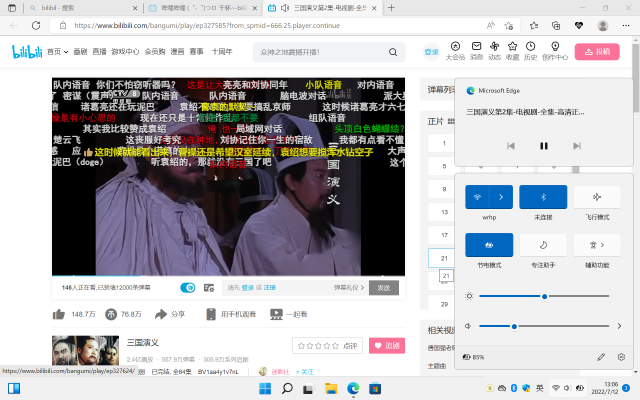Open 直播 nav item
The width and height of the screenshot is (640, 400).
99,52
